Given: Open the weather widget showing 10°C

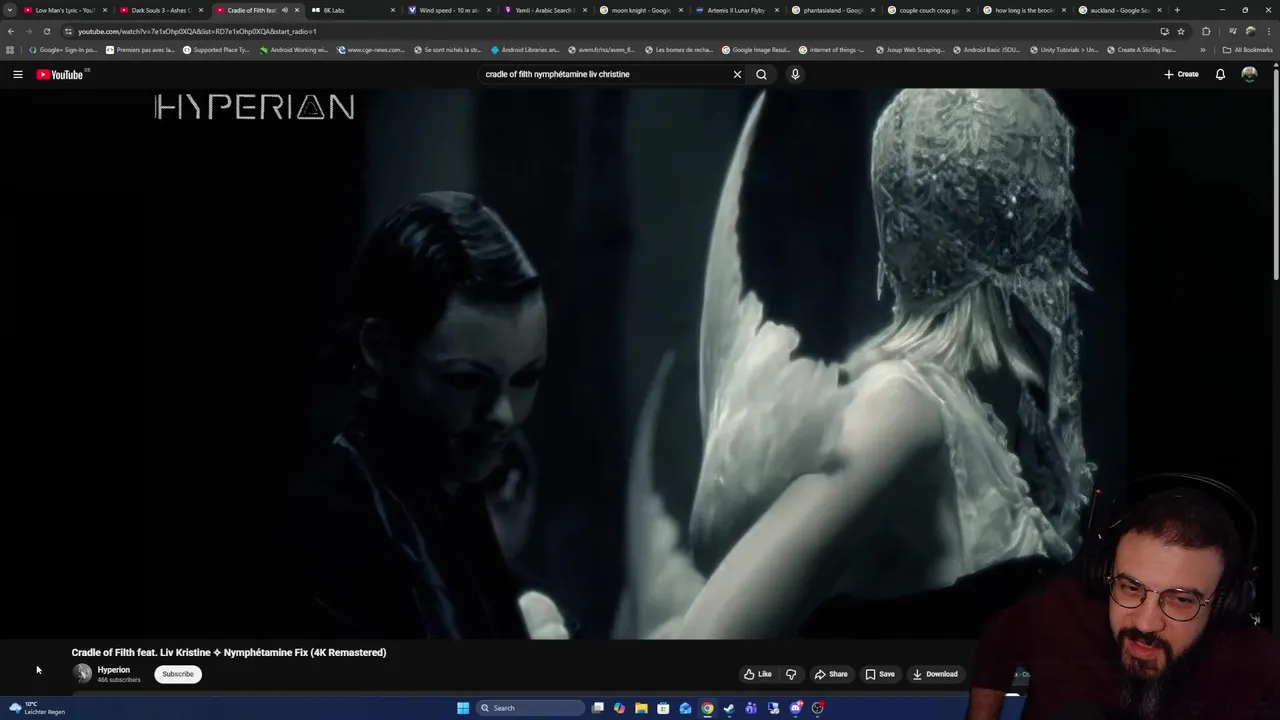Looking at the screenshot, I should [38, 708].
